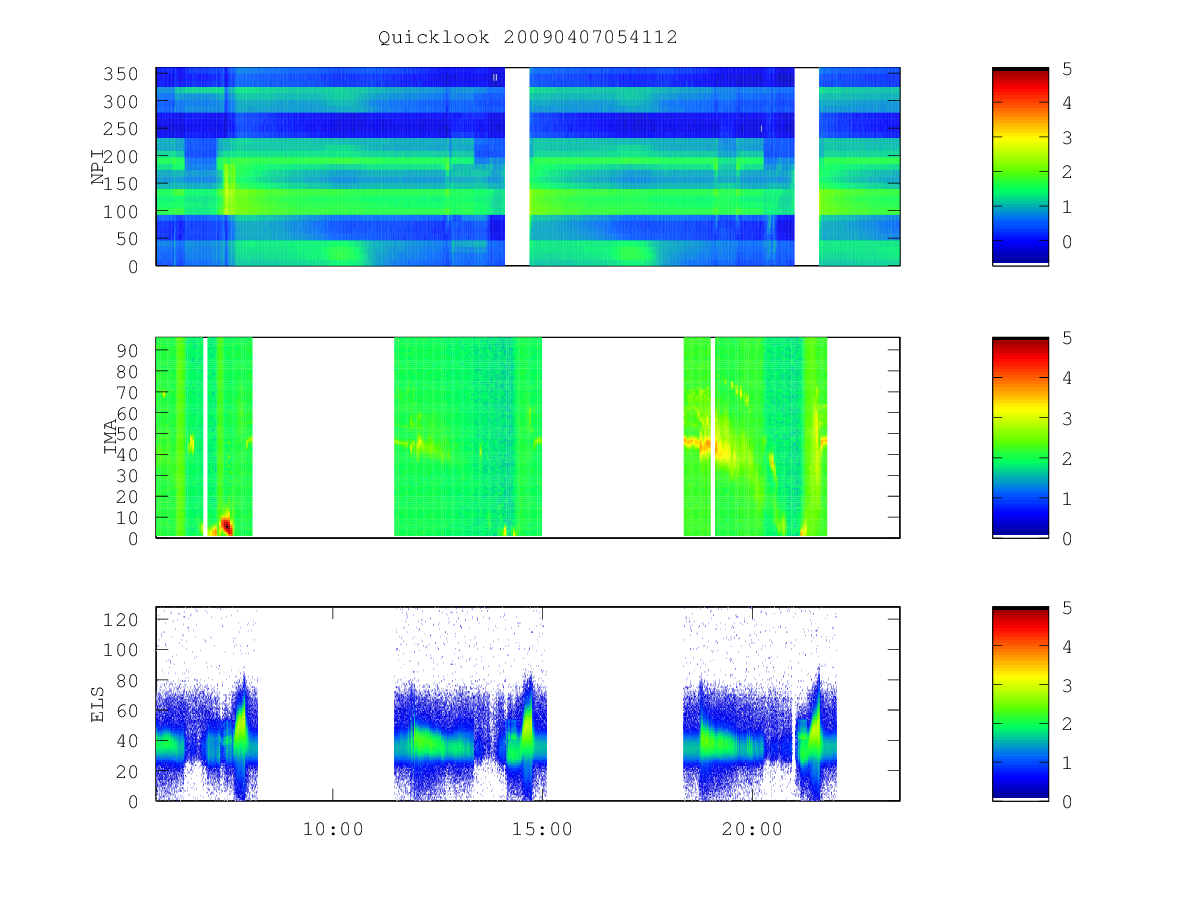
Task: Click the 5 label on ELS colorbar
Action: click(x=1067, y=608)
